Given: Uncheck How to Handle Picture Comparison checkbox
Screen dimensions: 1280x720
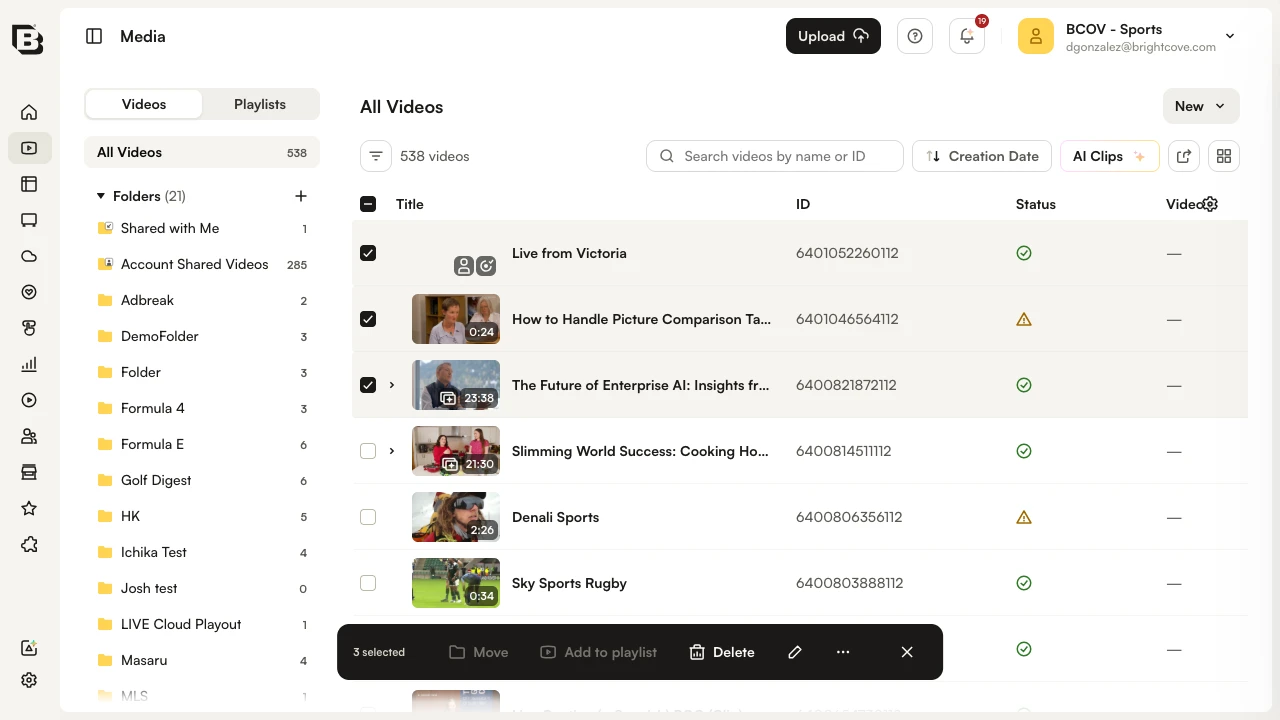Looking at the screenshot, I should click(368, 319).
